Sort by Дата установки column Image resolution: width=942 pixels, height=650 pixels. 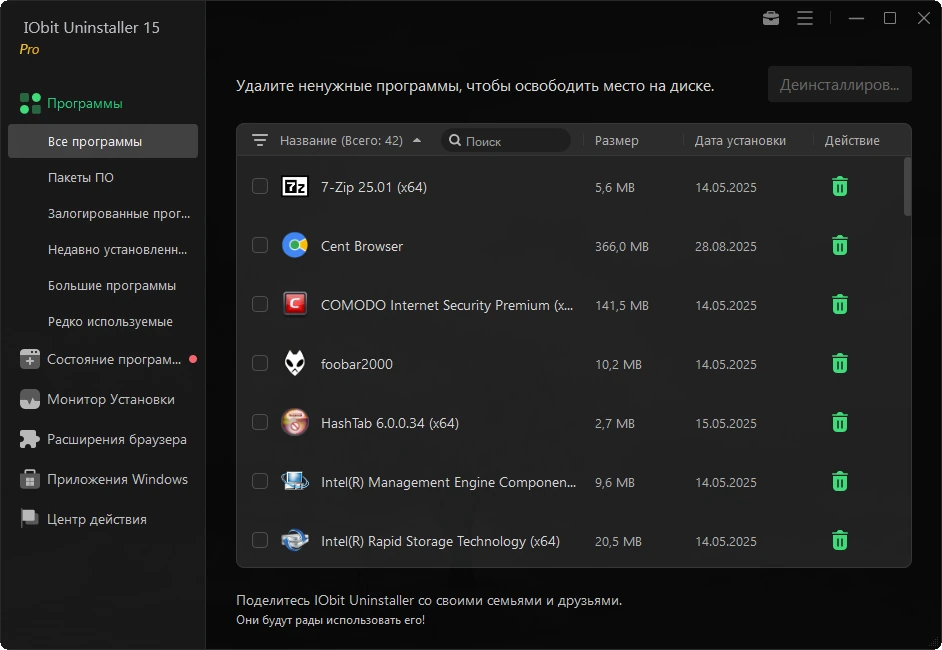[x=740, y=141]
